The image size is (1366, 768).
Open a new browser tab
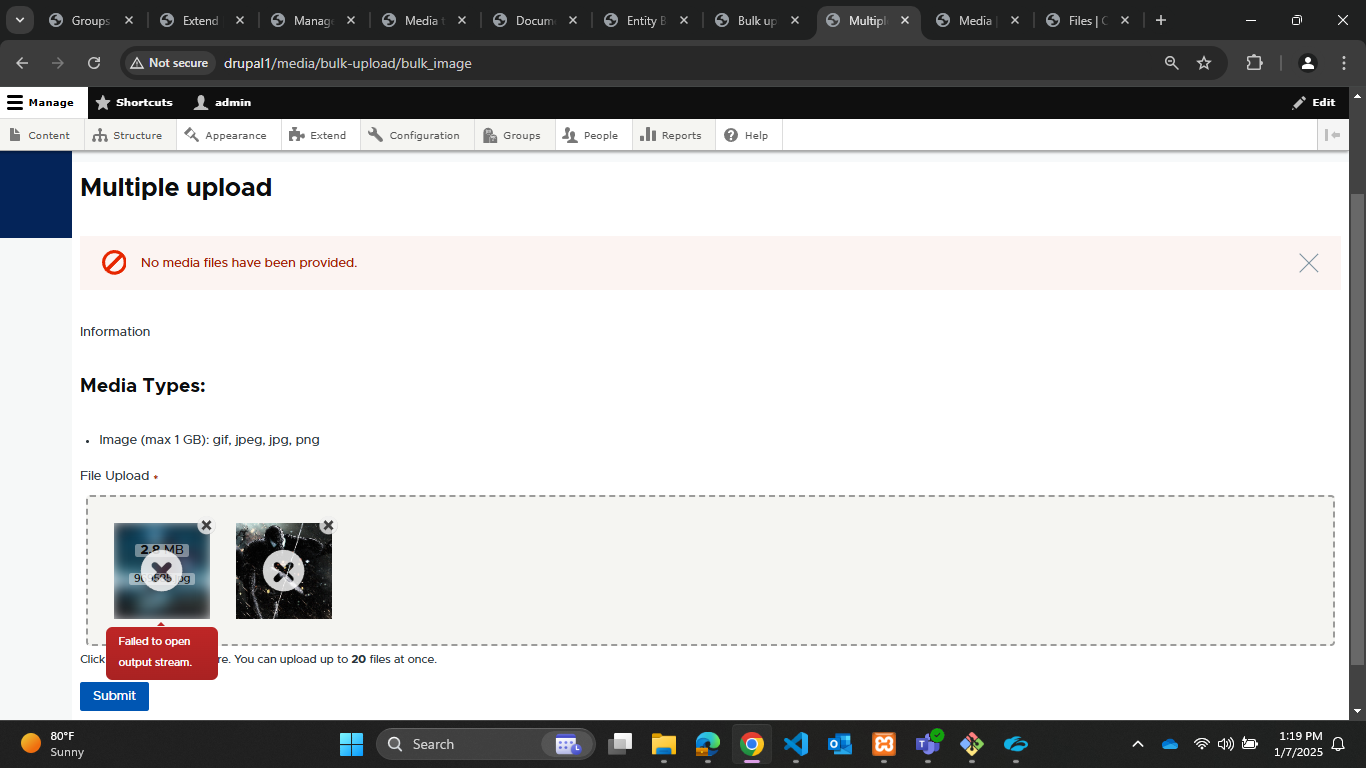(1160, 20)
